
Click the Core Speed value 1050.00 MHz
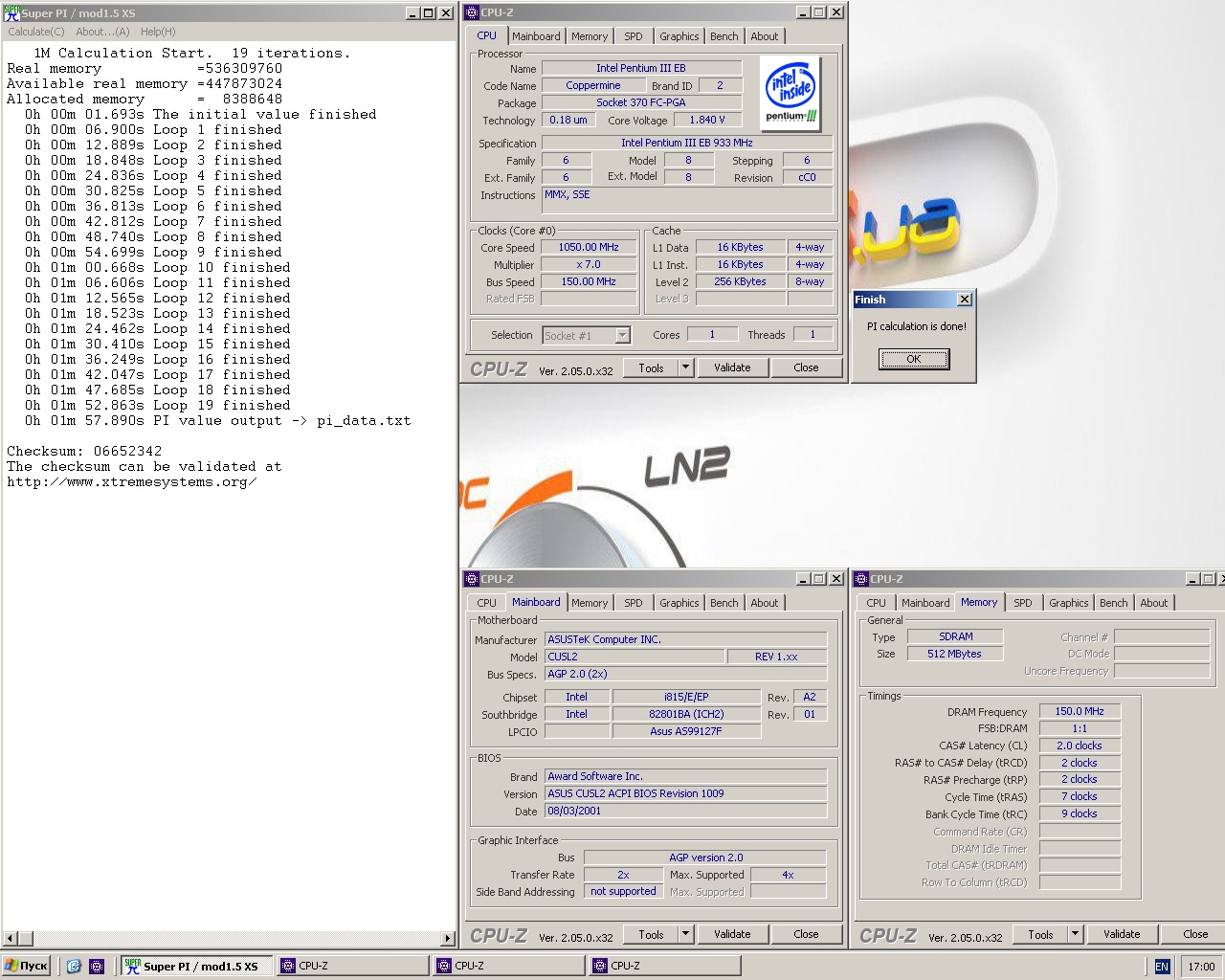589,247
